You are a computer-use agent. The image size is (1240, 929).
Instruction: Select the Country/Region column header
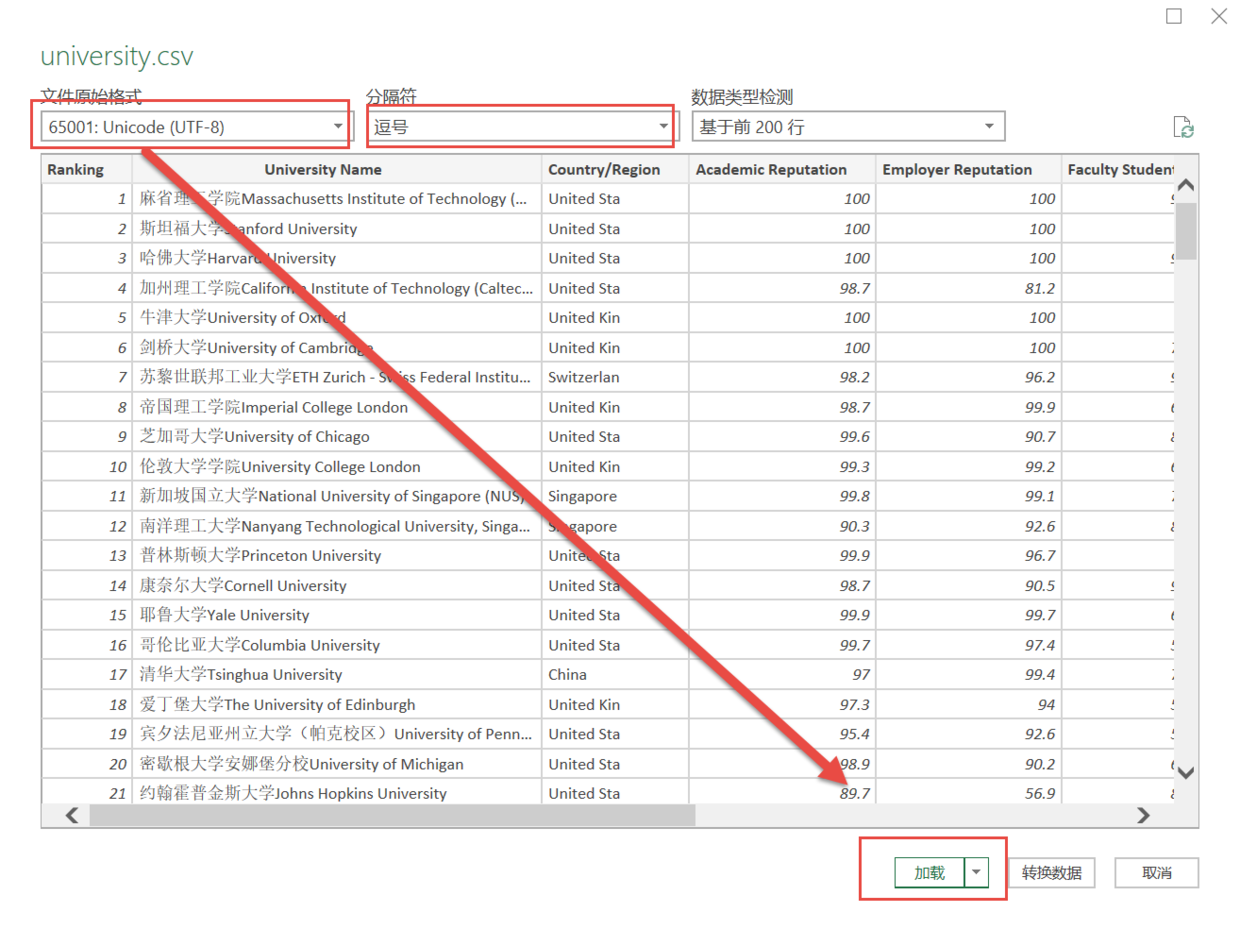point(616,170)
